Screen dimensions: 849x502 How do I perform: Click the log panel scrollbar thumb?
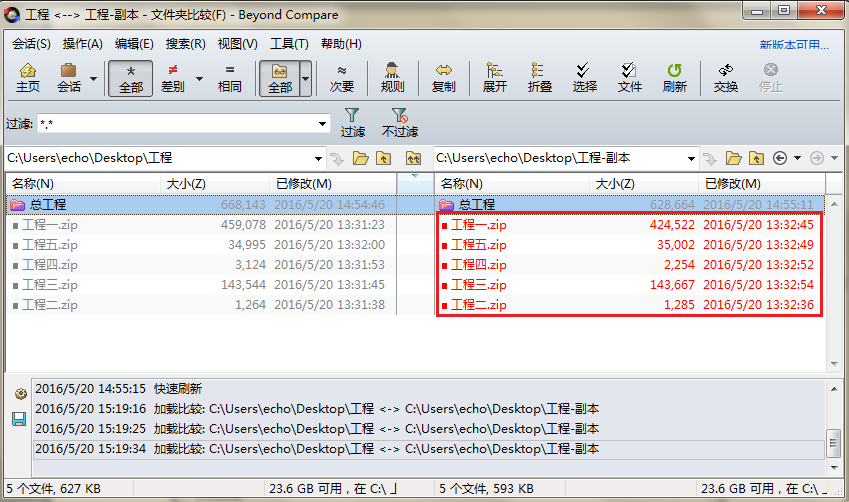pyautogui.click(x=833, y=444)
